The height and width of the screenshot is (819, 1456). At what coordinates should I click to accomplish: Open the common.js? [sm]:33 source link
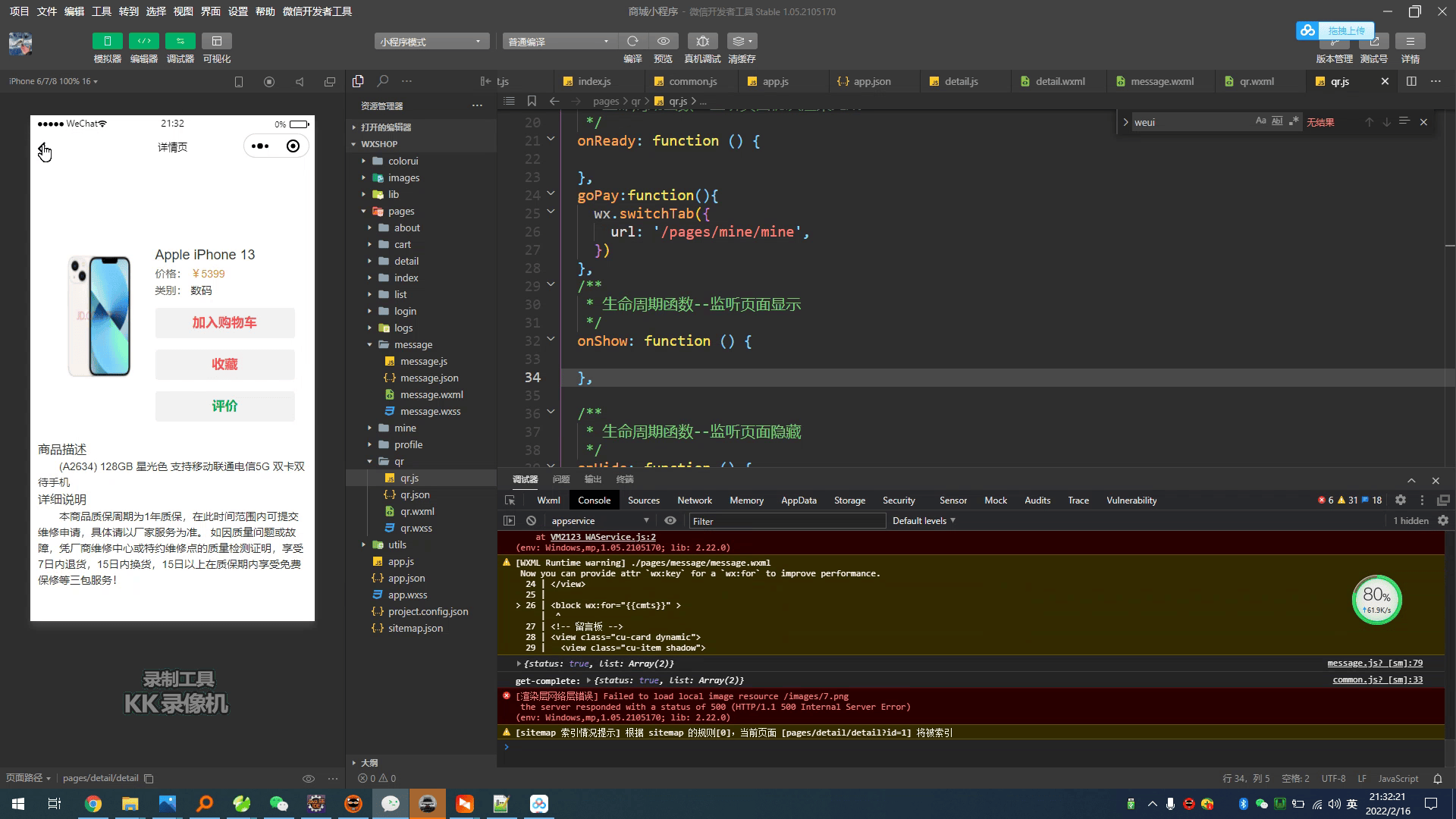[1378, 680]
